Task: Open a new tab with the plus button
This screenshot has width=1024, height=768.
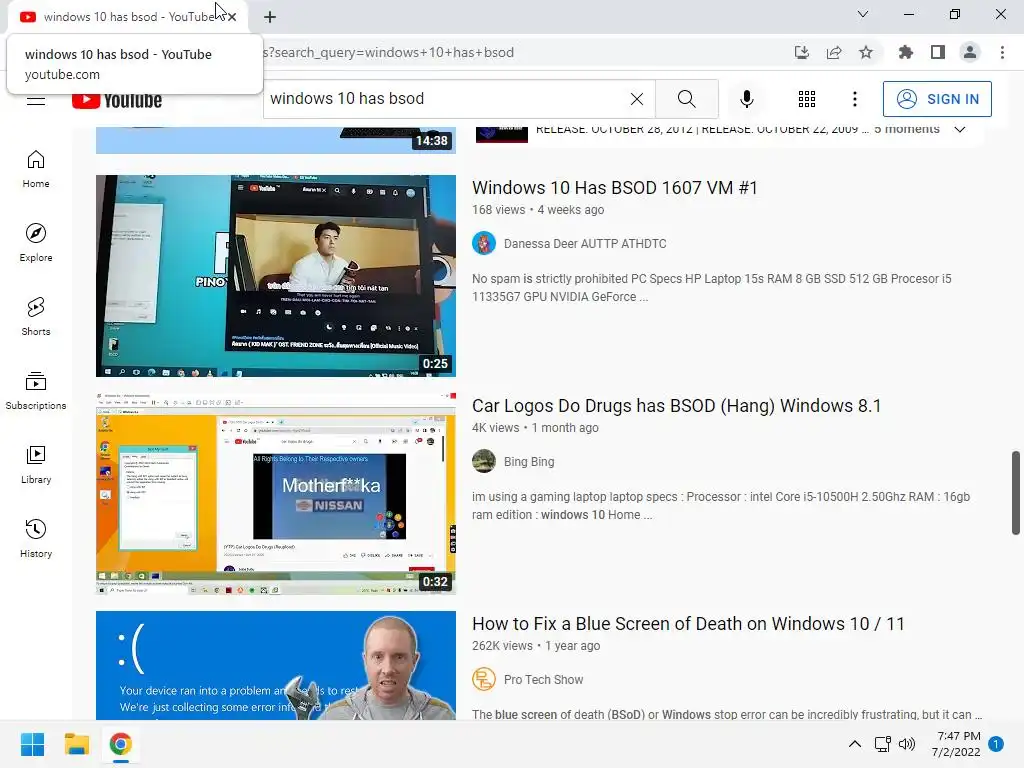Action: (x=270, y=17)
